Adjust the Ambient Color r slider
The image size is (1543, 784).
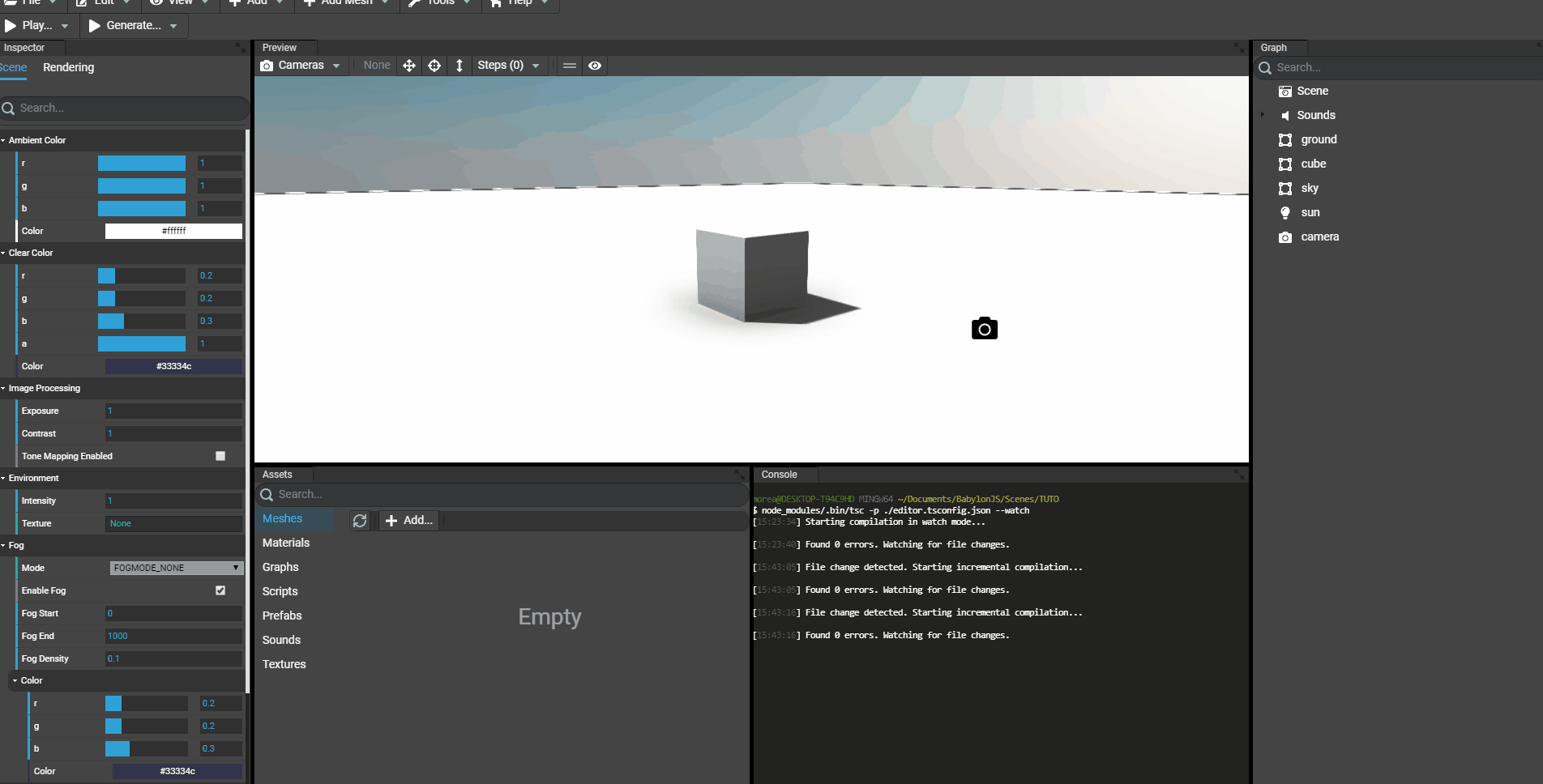click(x=142, y=164)
